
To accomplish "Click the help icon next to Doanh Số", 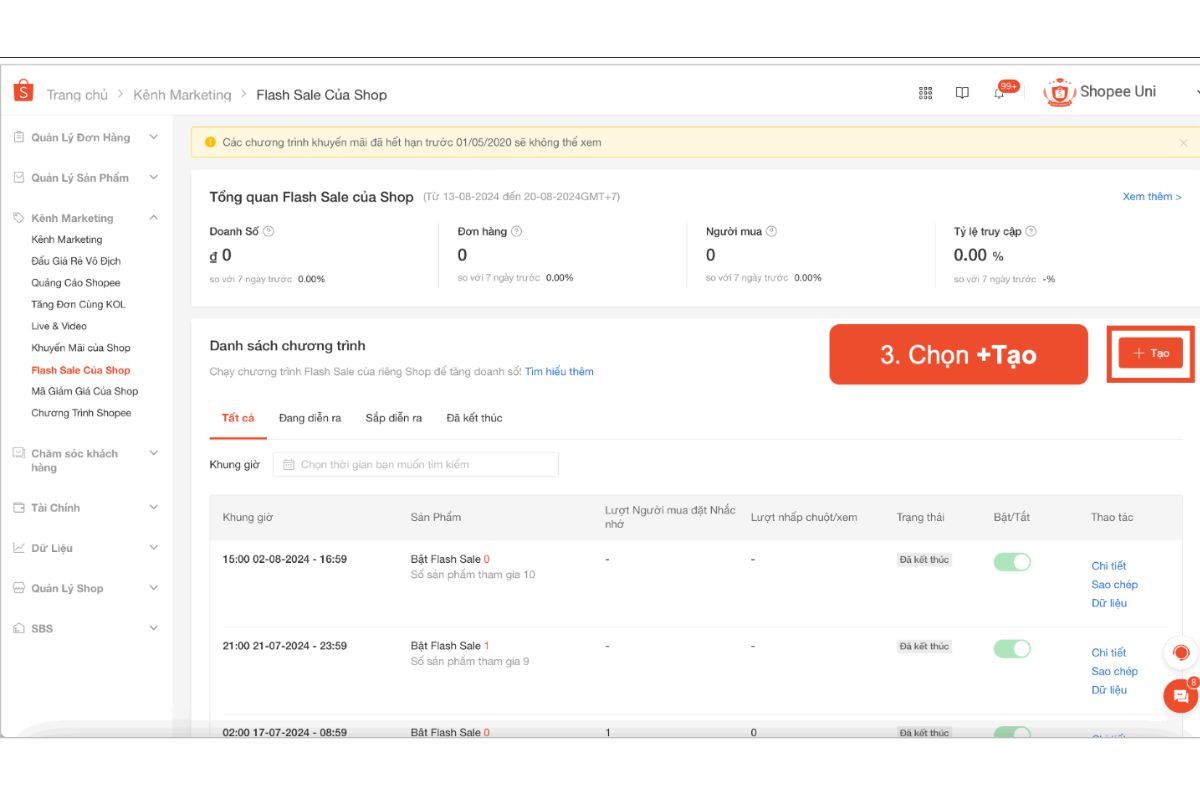I will point(269,231).
